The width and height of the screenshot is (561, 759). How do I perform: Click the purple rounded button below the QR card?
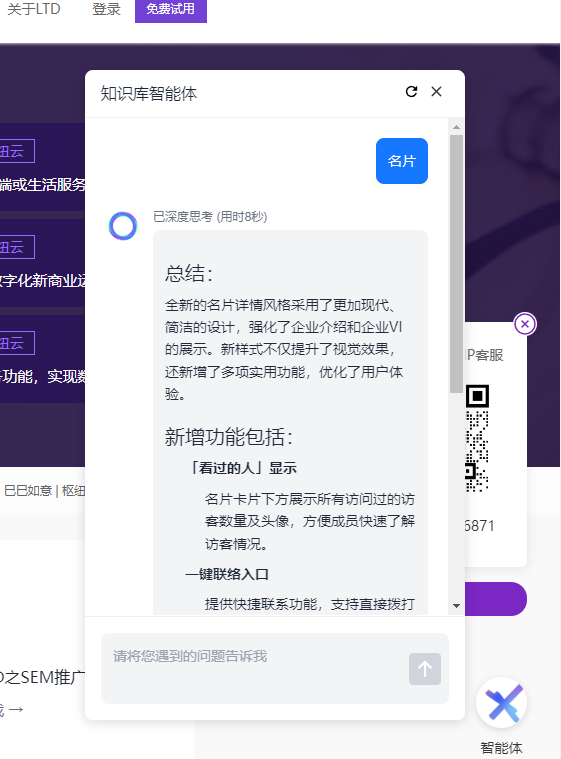pos(496,599)
